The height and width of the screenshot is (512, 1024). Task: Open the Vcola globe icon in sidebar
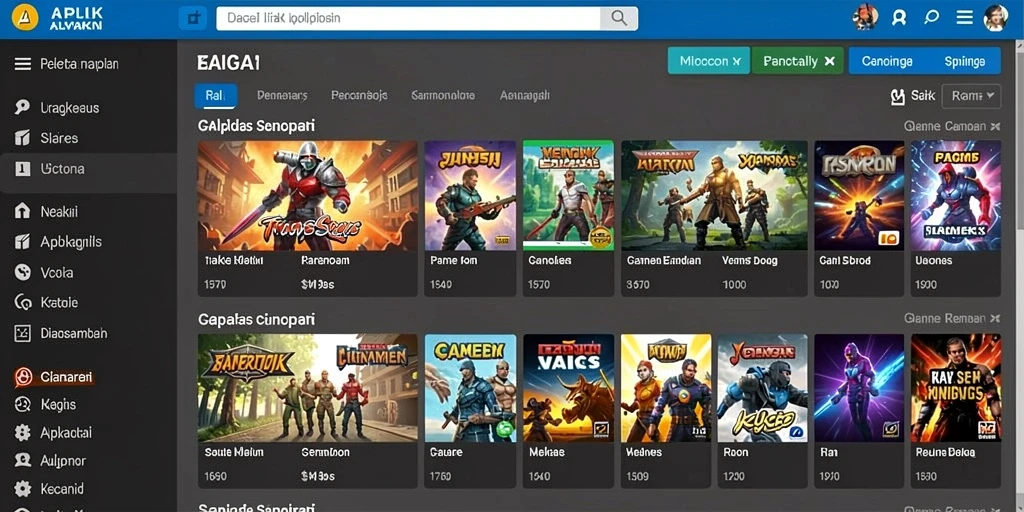23,272
